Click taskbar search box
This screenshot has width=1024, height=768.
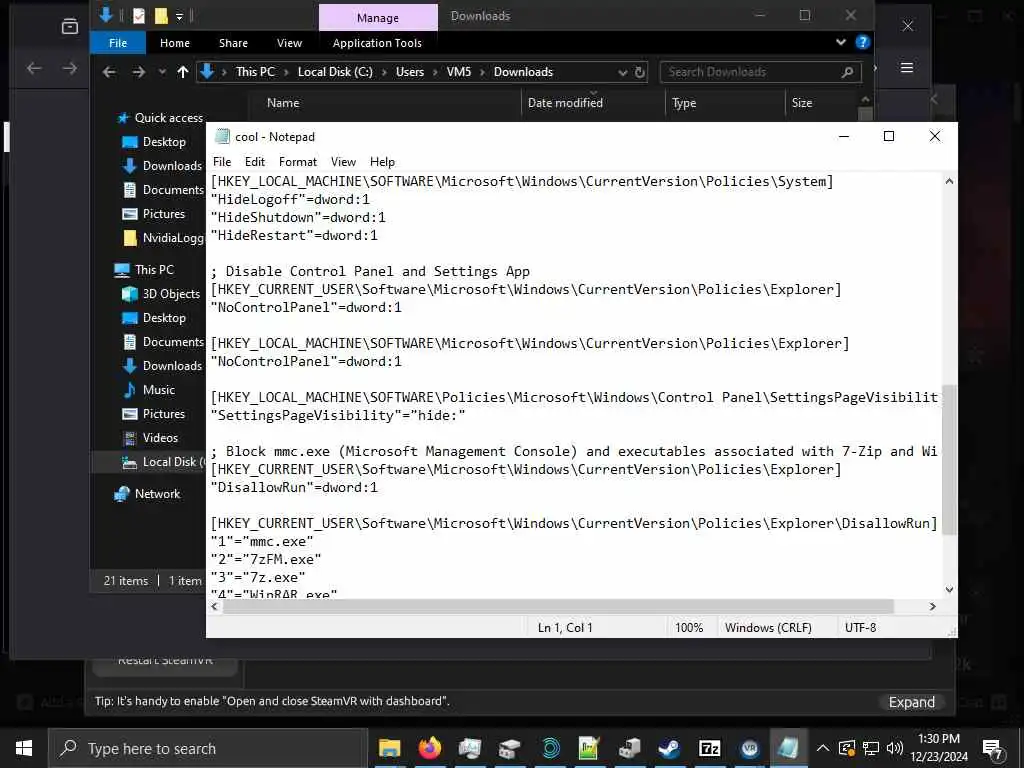208,748
